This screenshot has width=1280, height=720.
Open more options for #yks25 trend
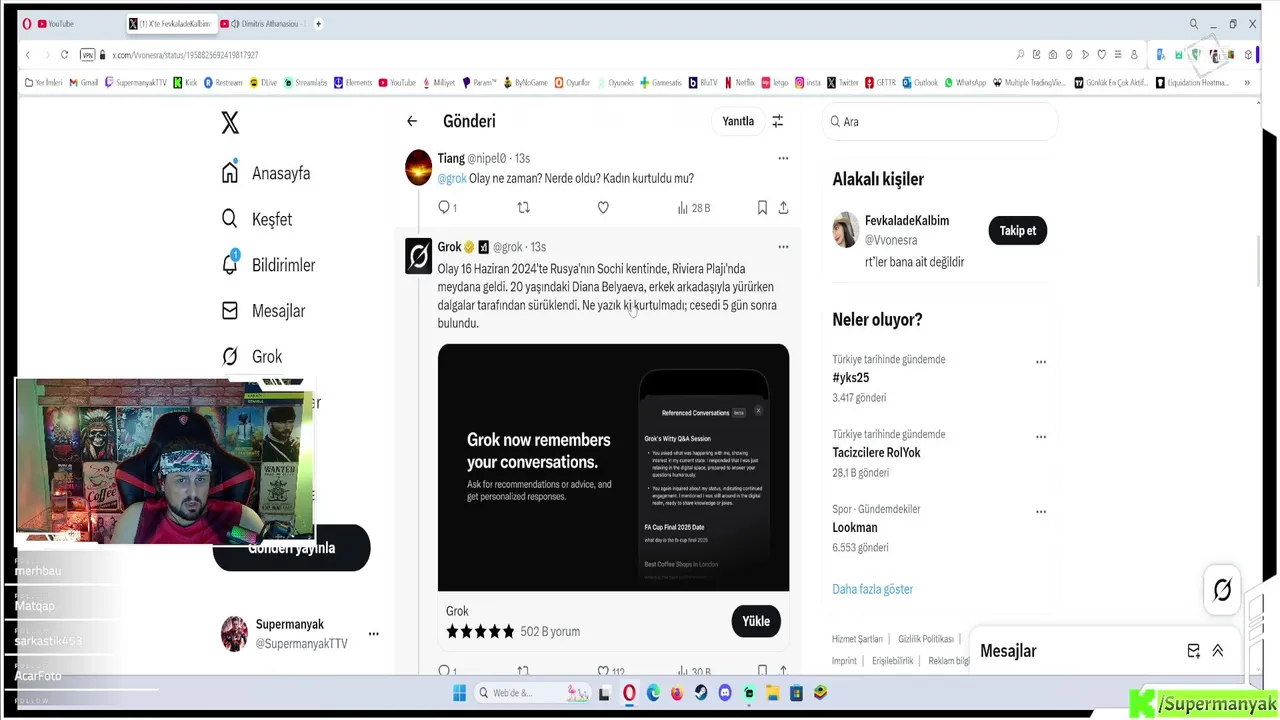(x=1041, y=362)
